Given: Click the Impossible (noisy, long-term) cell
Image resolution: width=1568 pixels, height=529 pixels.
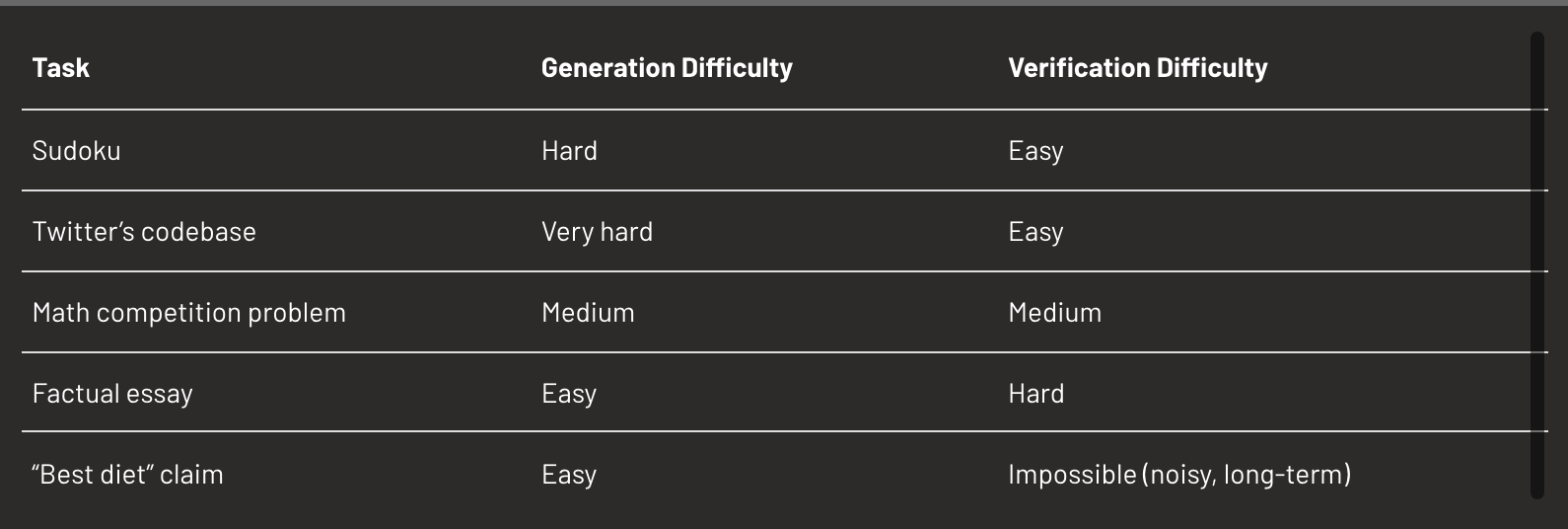Looking at the screenshot, I should (x=1179, y=475).
